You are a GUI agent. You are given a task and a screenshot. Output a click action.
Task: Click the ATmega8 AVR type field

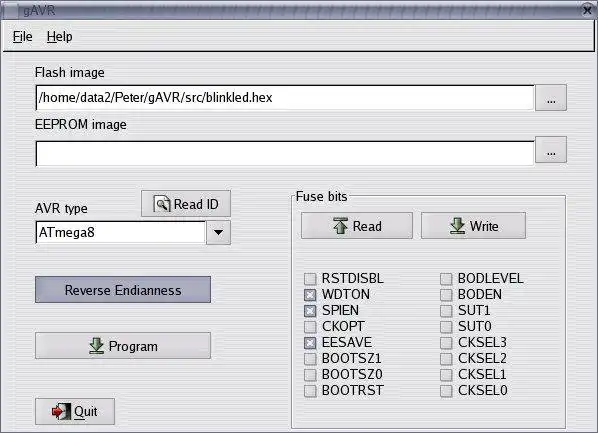121,232
